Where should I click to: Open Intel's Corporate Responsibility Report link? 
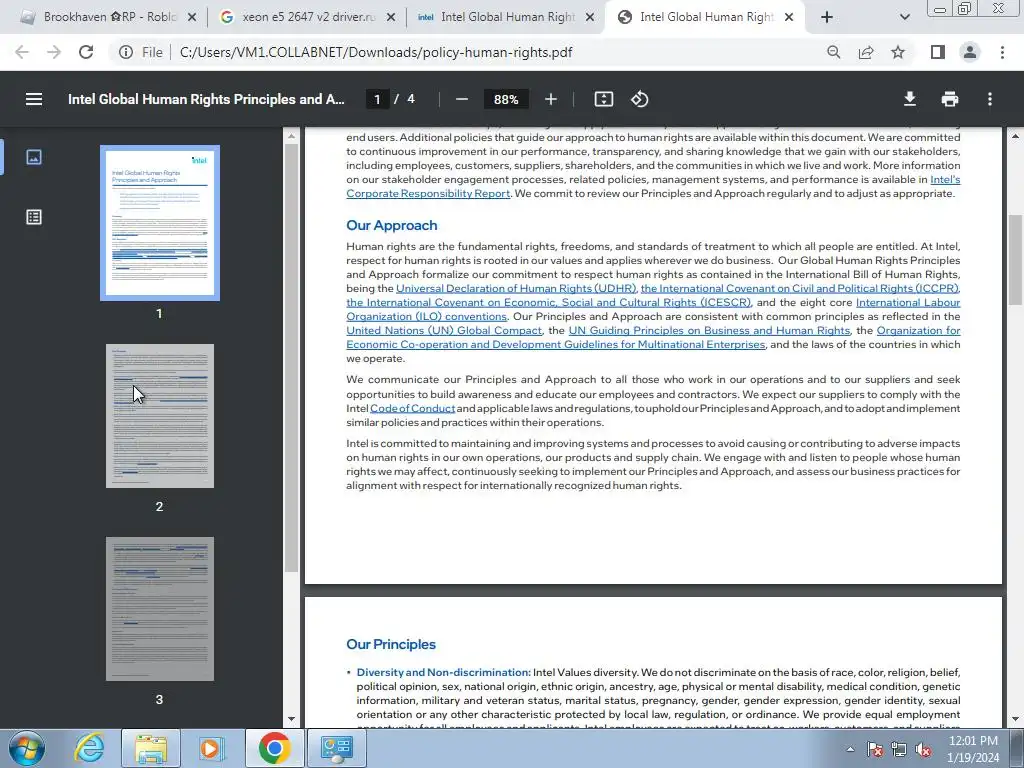[428, 193]
